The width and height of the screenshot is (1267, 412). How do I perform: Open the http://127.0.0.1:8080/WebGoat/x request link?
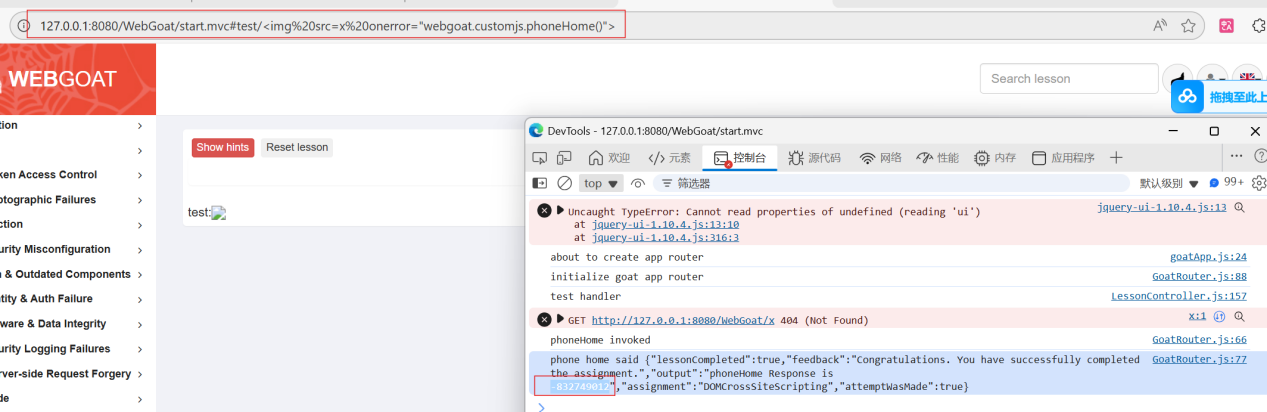coord(684,320)
